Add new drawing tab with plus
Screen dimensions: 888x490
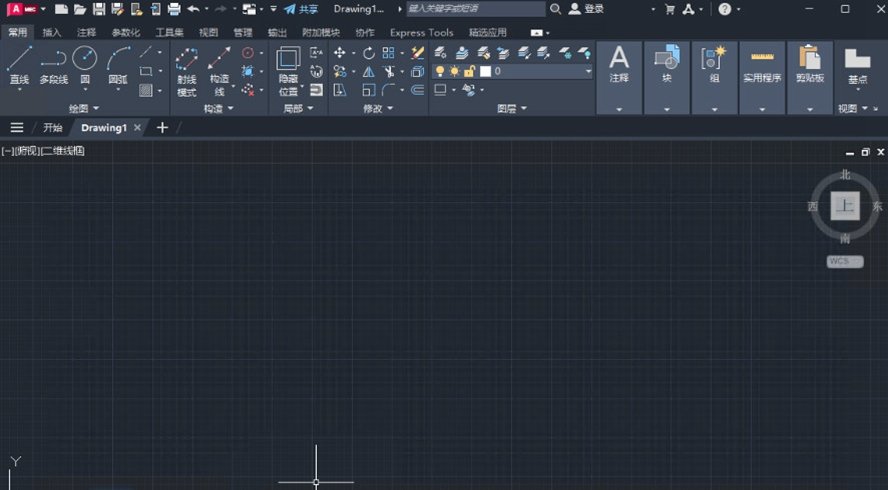click(x=162, y=127)
